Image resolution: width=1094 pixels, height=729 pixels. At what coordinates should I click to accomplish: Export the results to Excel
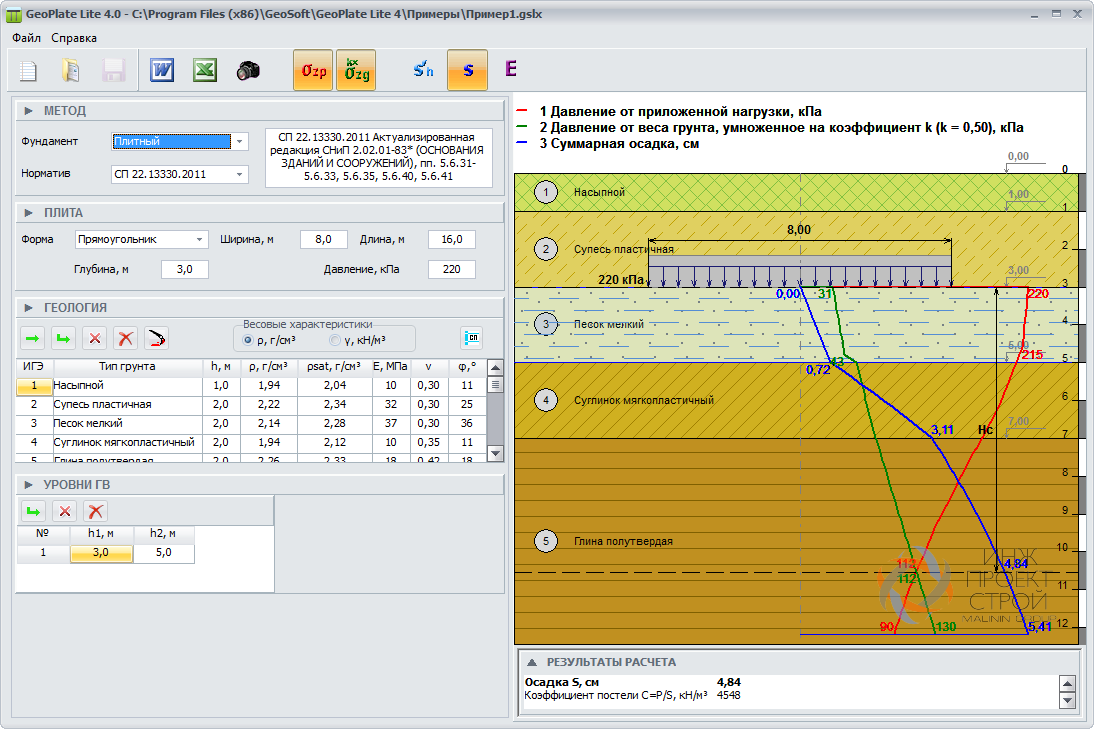tap(204, 70)
